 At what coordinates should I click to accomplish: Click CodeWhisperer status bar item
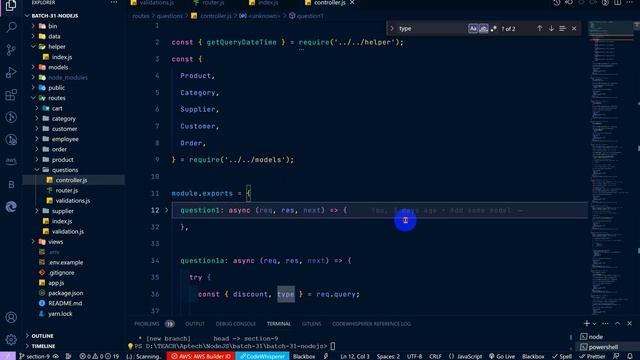tap(262, 356)
